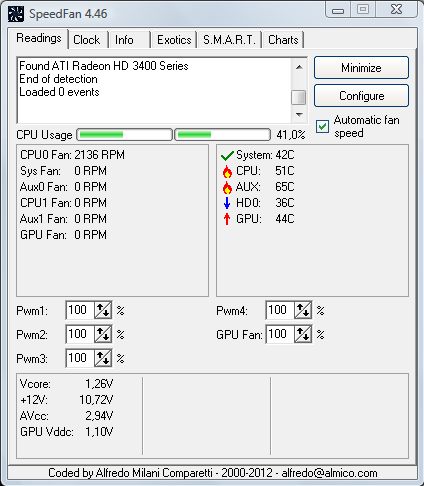This screenshot has width=424, height=486.
Task: Click the flame icon next to AUX temperature
Action: point(227,187)
